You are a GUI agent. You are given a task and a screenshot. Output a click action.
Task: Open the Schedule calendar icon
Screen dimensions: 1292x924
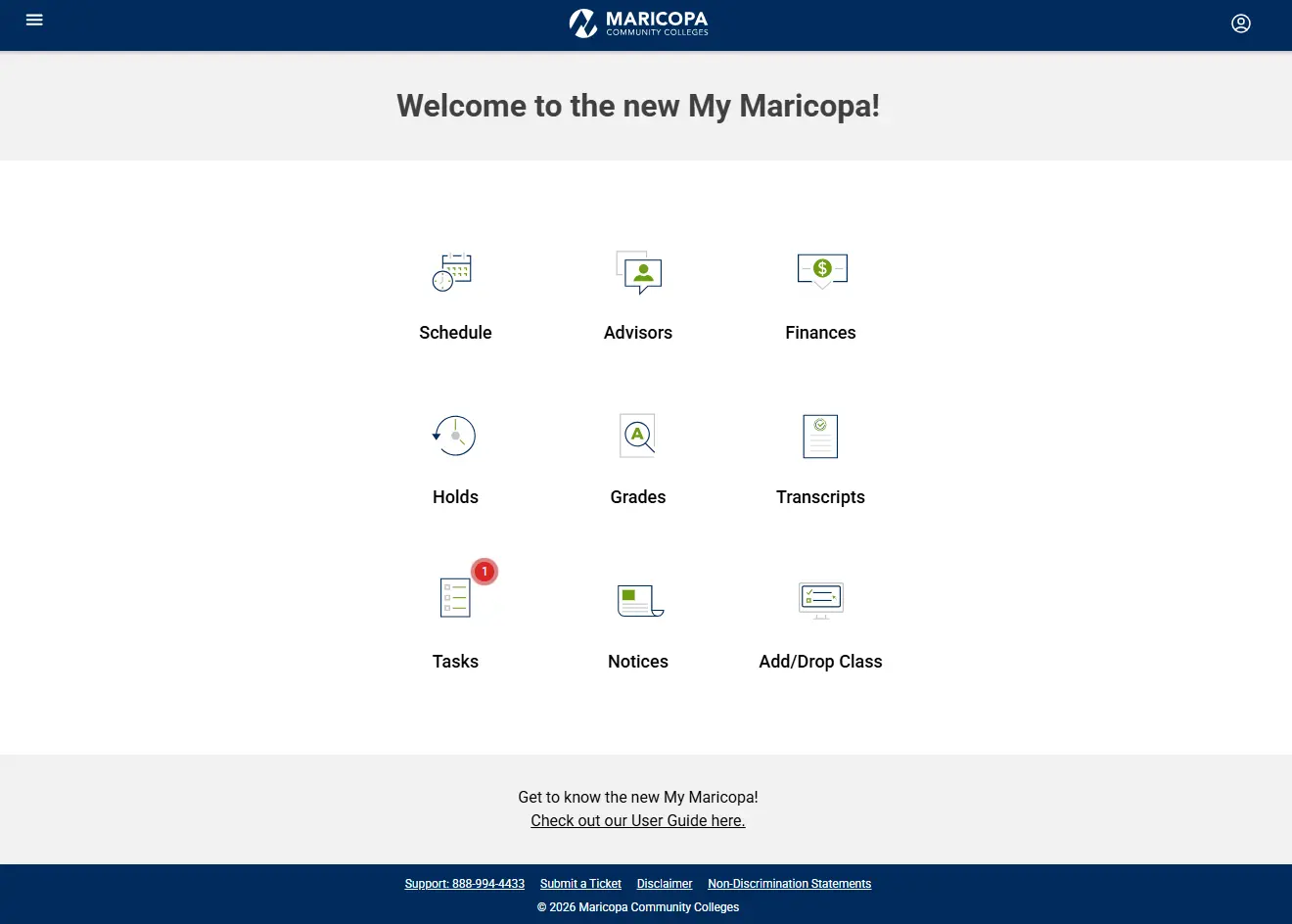click(x=452, y=272)
